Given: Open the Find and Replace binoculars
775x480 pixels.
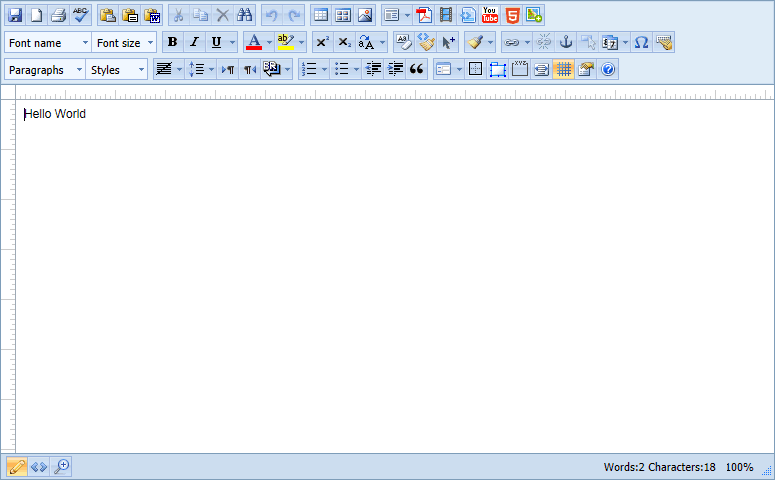Looking at the screenshot, I should coord(245,15).
